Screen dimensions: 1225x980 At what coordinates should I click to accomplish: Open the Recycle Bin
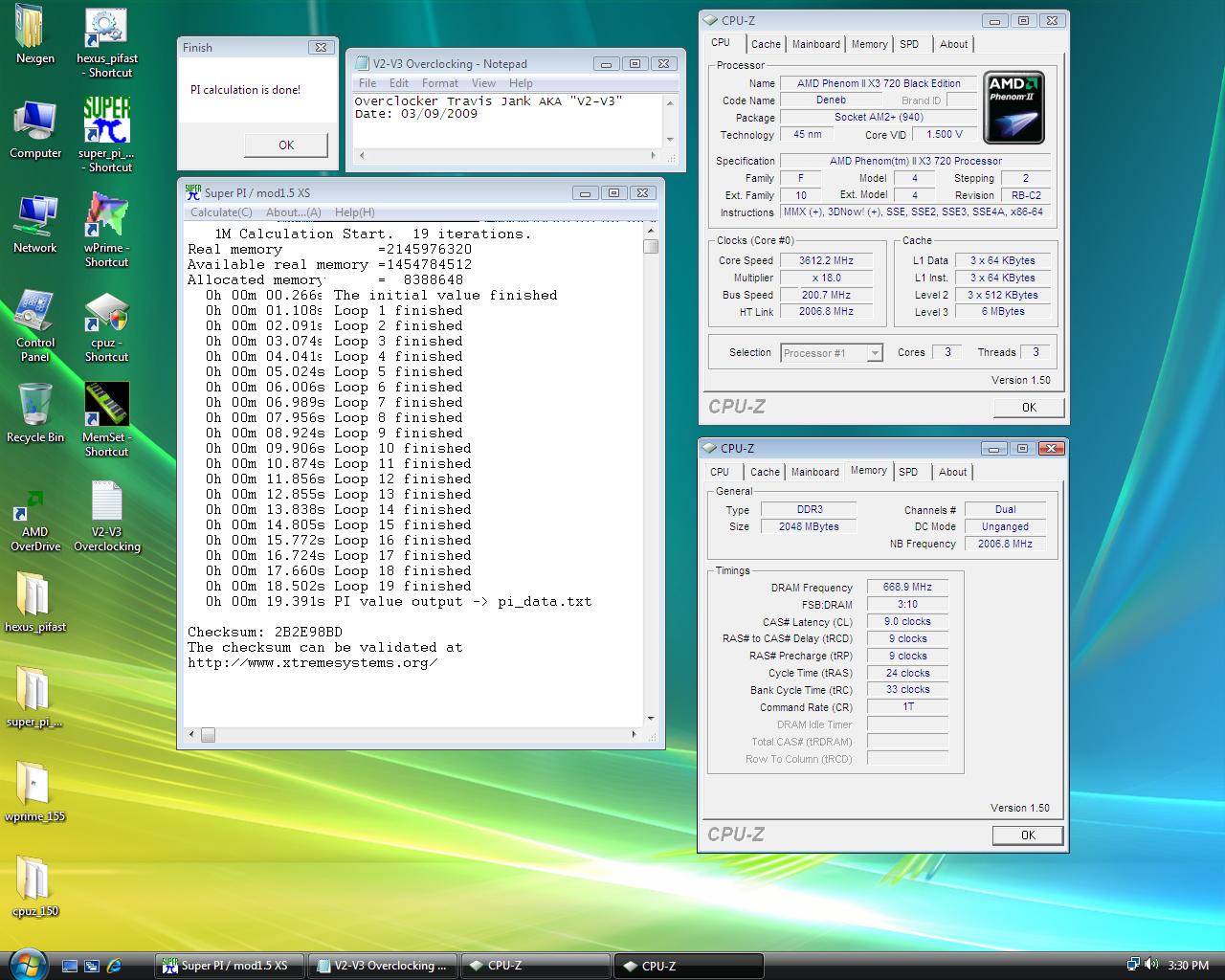pyautogui.click(x=35, y=413)
